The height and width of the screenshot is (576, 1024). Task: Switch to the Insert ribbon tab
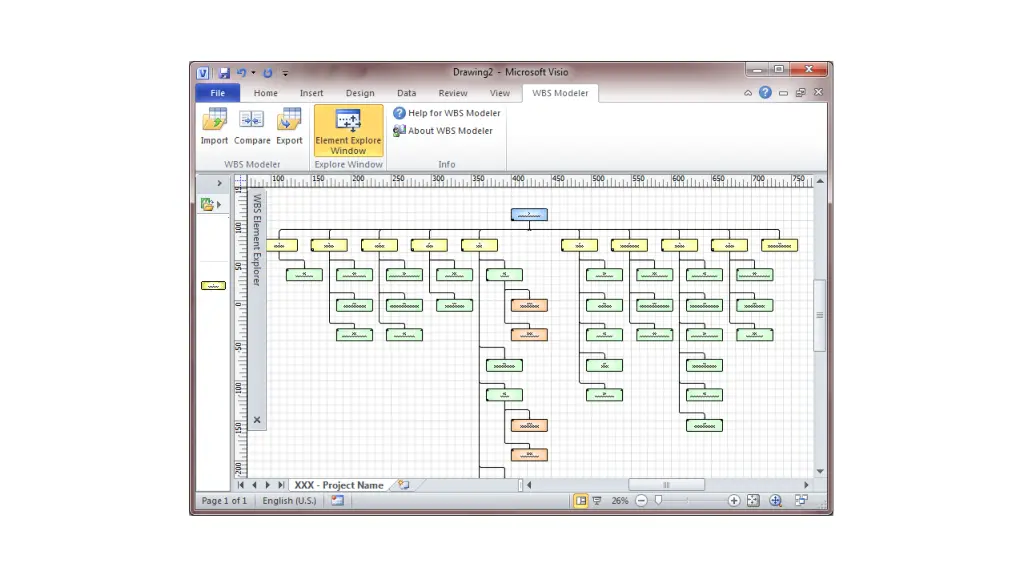[312, 93]
